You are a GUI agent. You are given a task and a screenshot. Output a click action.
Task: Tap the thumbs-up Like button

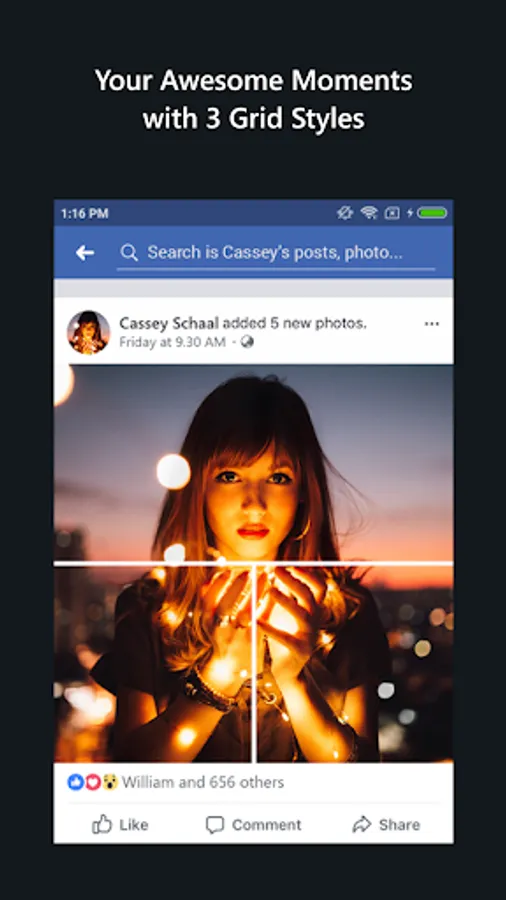[120, 825]
